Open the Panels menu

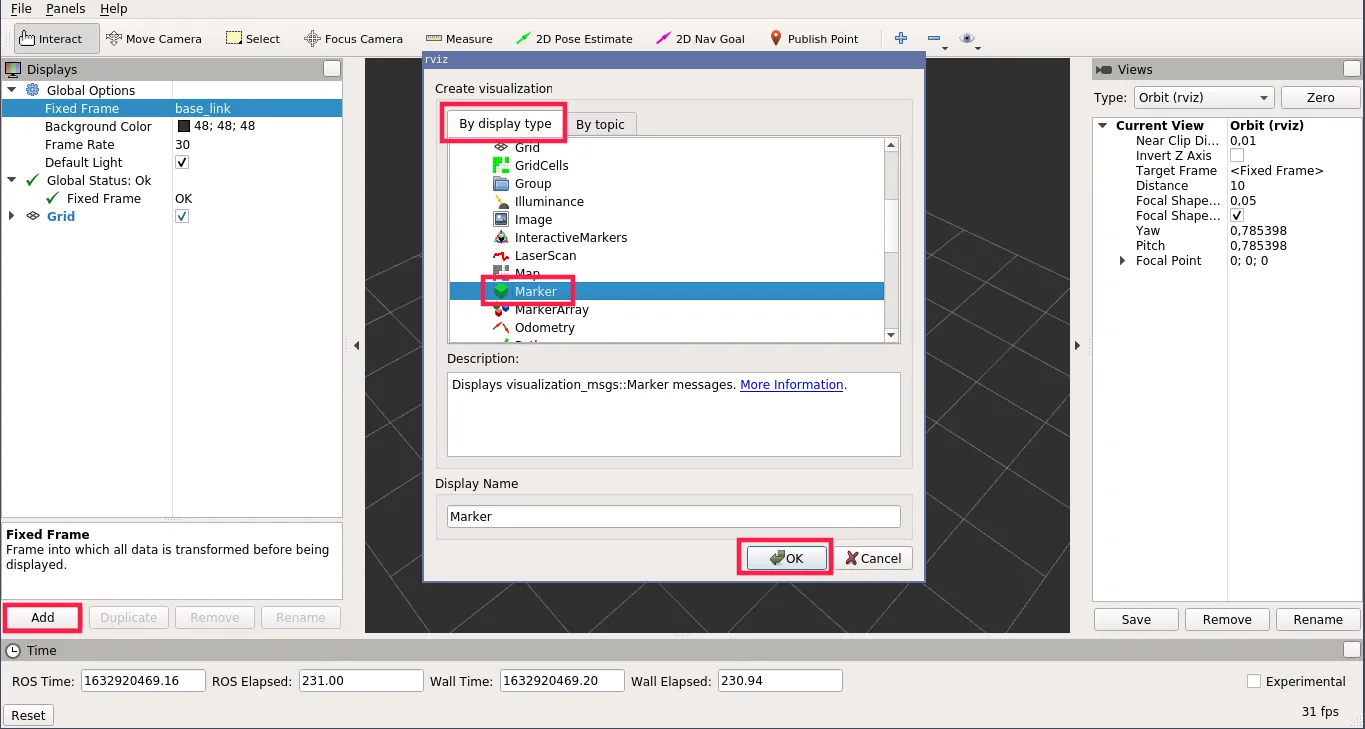[x=65, y=9]
